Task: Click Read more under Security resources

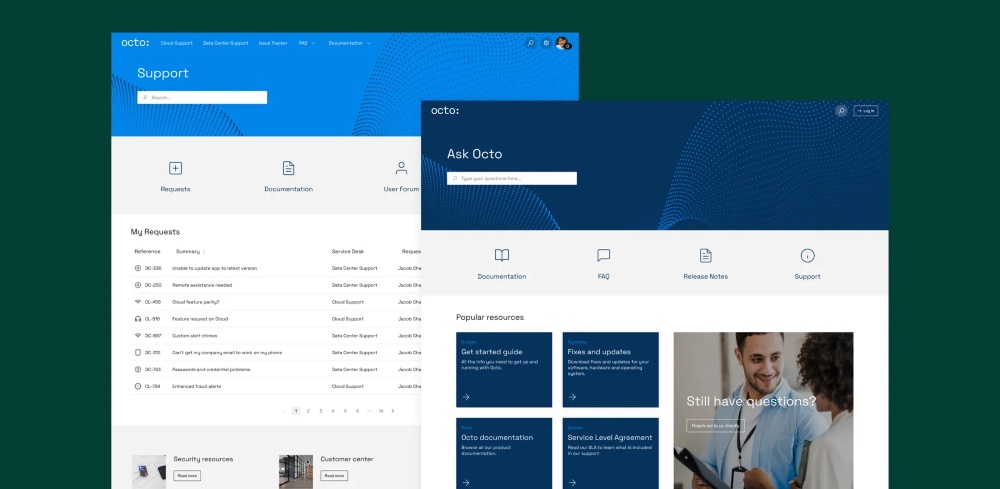Action: click(188, 476)
